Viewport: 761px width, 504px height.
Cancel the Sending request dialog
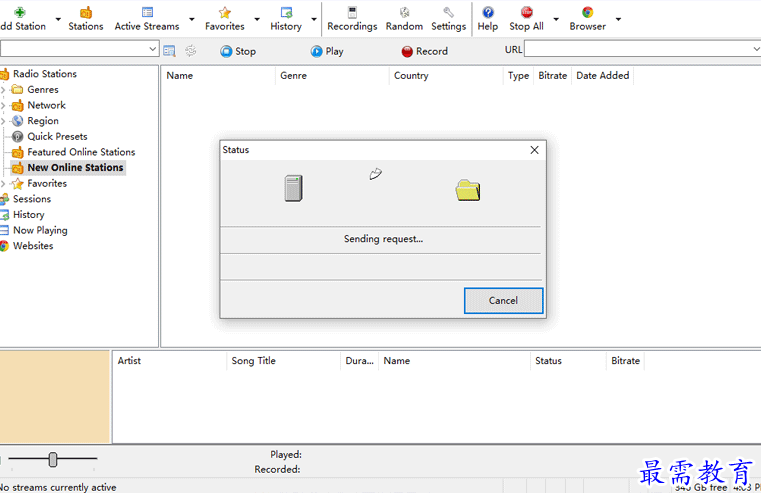[x=503, y=300]
